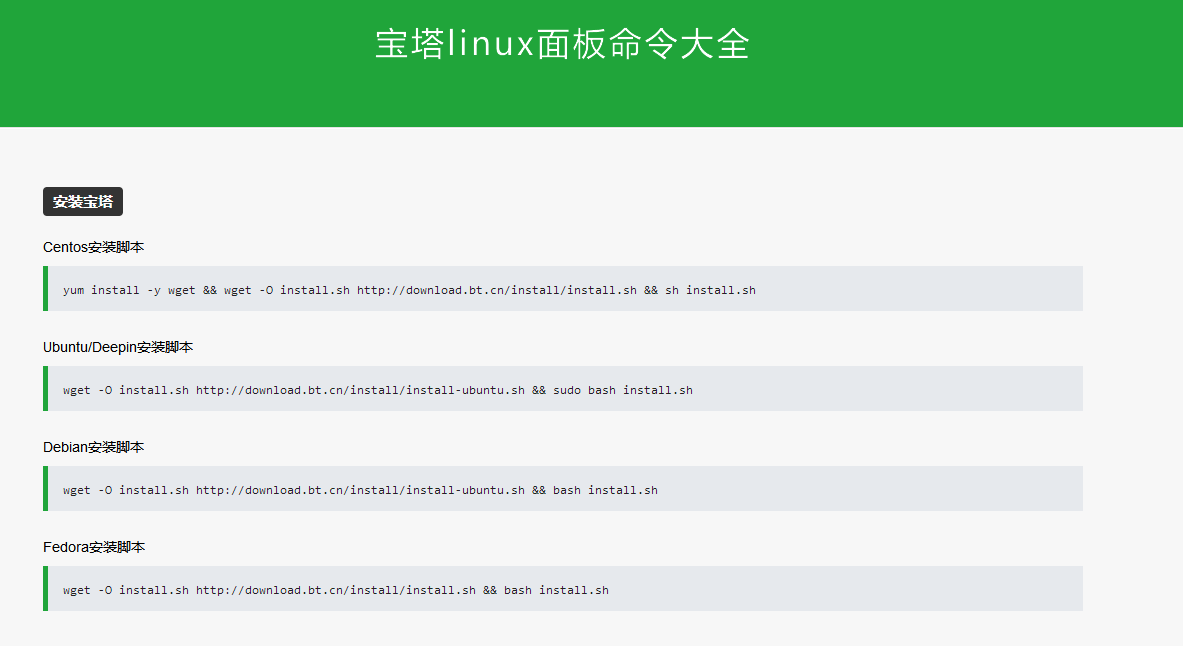This screenshot has height=646, width=1183.
Task: Click the Centos安装脚本 heading
Action: coord(94,248)
